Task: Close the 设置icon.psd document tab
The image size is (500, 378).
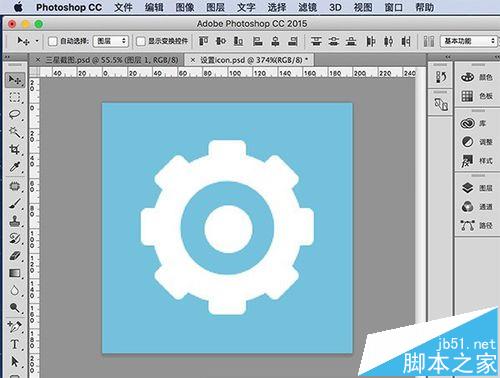Action: [193, 60]
